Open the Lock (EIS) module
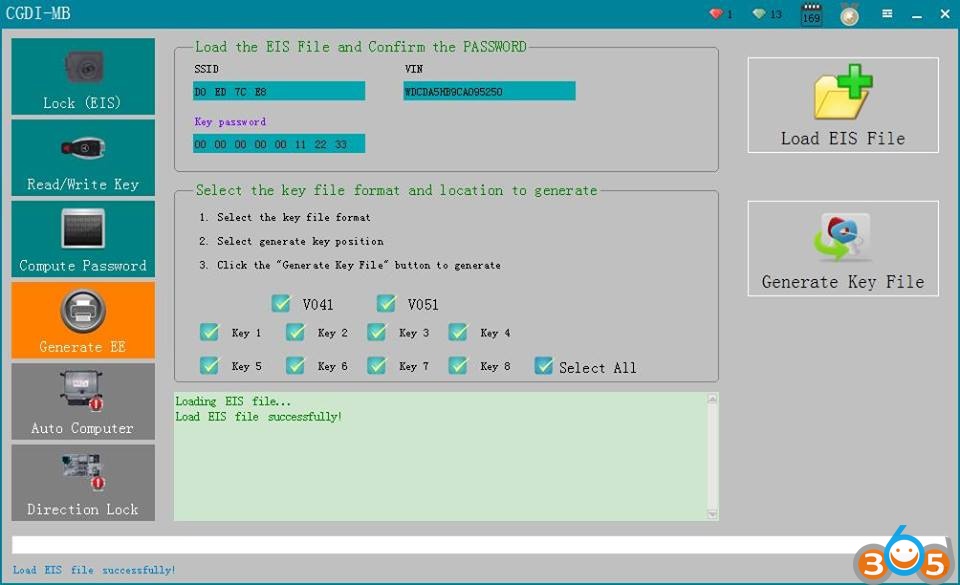The height and width of the screenshot is (585, 960). tap(83, 77)
